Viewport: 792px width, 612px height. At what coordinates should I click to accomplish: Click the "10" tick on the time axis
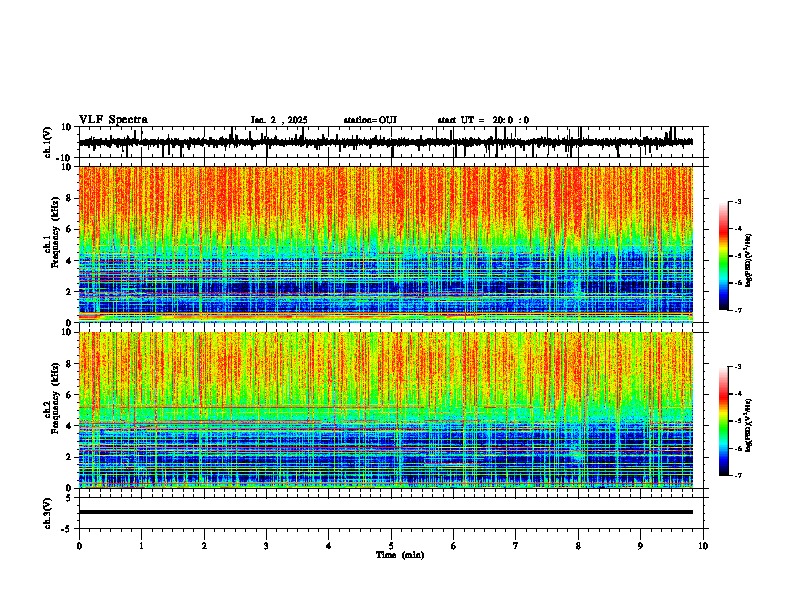(x=703, y=546)
